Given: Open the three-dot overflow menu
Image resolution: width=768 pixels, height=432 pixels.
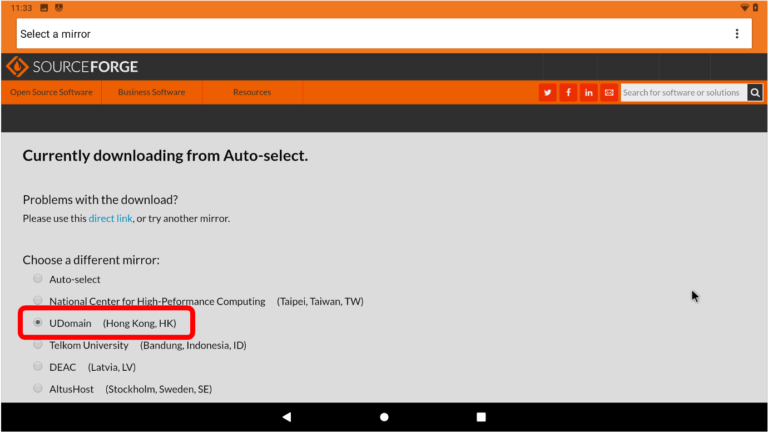Looking at the screenshot, I should point(737,34).
